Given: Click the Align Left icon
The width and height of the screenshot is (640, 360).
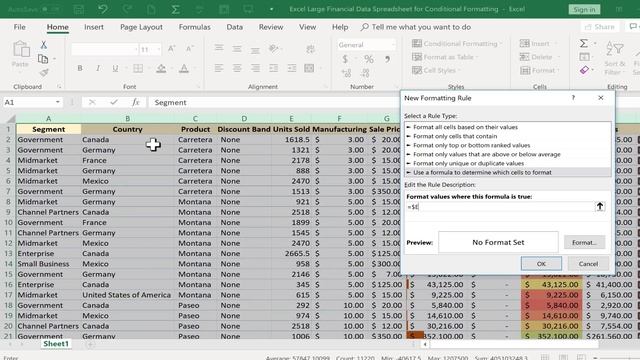Looking at the screenshot, I should pos(219,68).
